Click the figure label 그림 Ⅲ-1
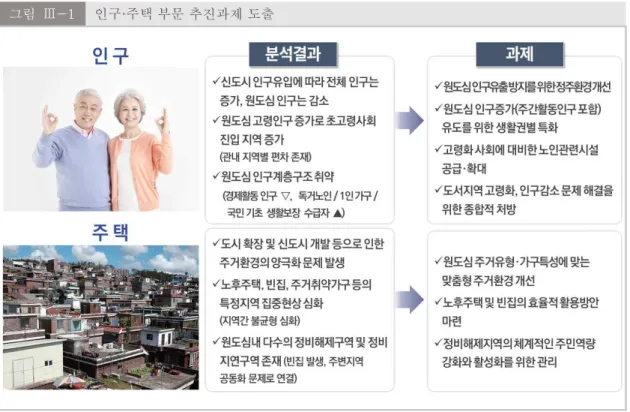Viewport: 630px width, 412px height. pos(42,14)
